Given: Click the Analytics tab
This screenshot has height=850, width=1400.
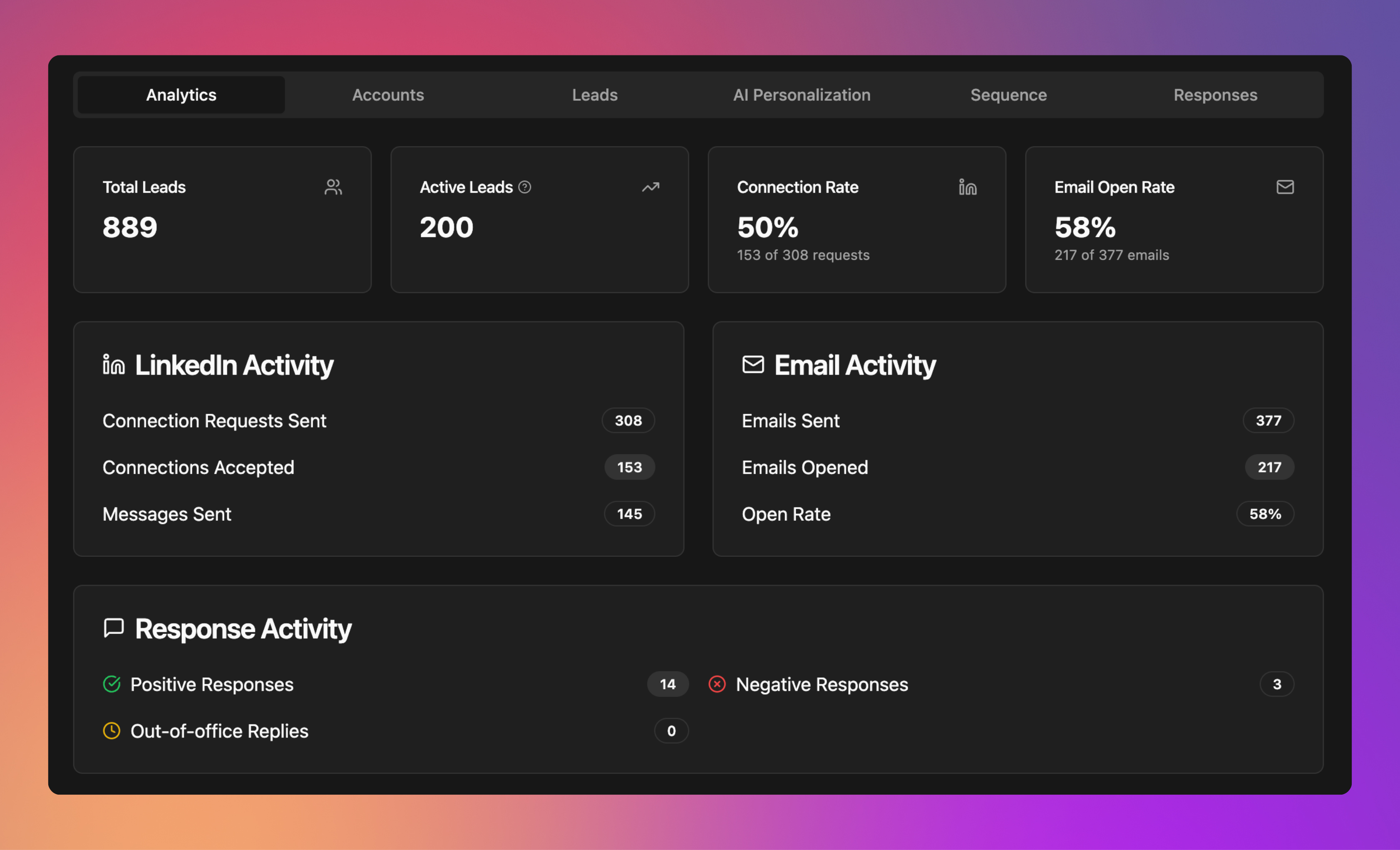Looking at the screenshot, I should (x=181, y=95).
